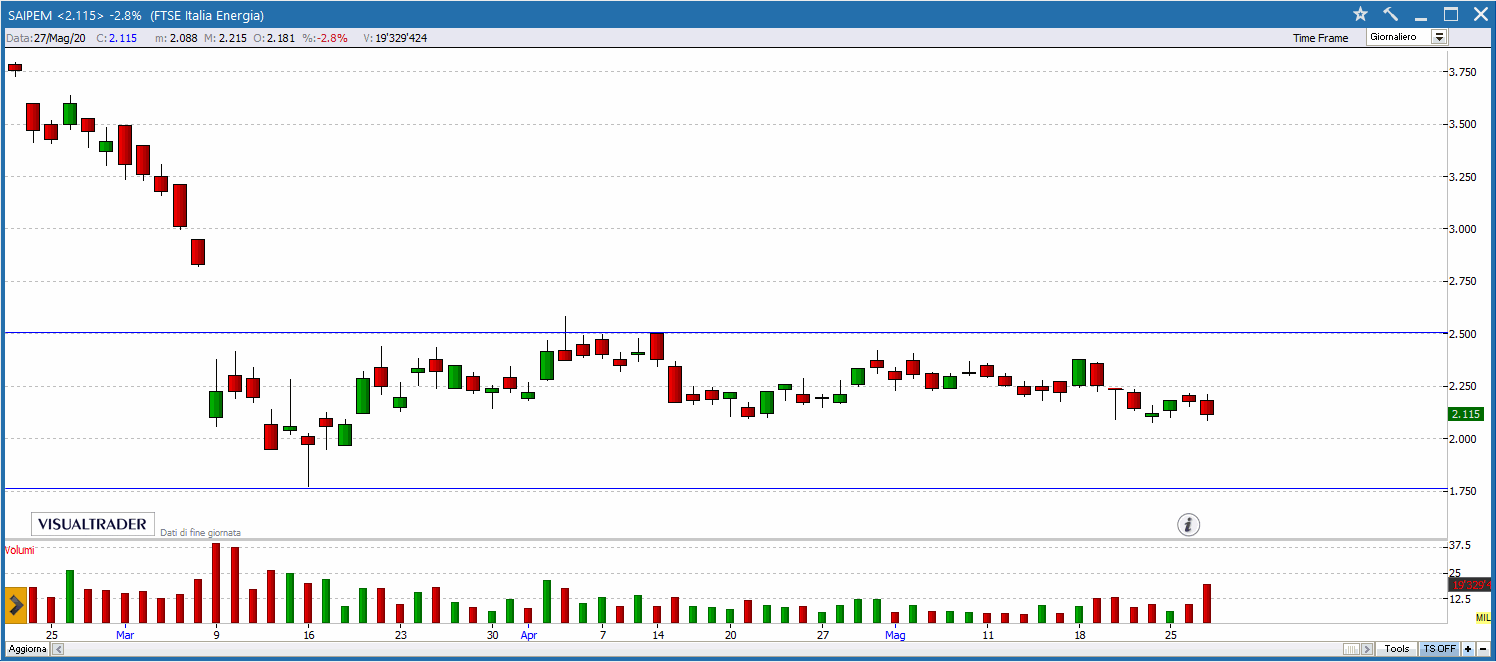1496x662 pixels.
Task: Expand the orange side panel arrow
Action: click(16, 604)
